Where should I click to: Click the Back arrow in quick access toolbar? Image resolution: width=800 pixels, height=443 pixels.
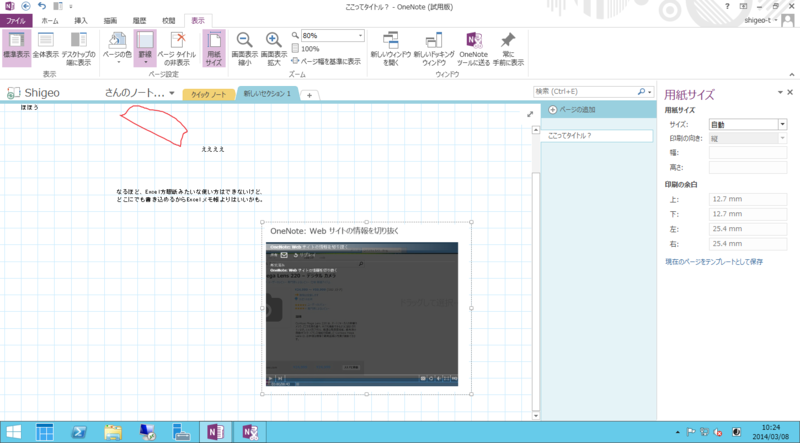pos(26,6)
